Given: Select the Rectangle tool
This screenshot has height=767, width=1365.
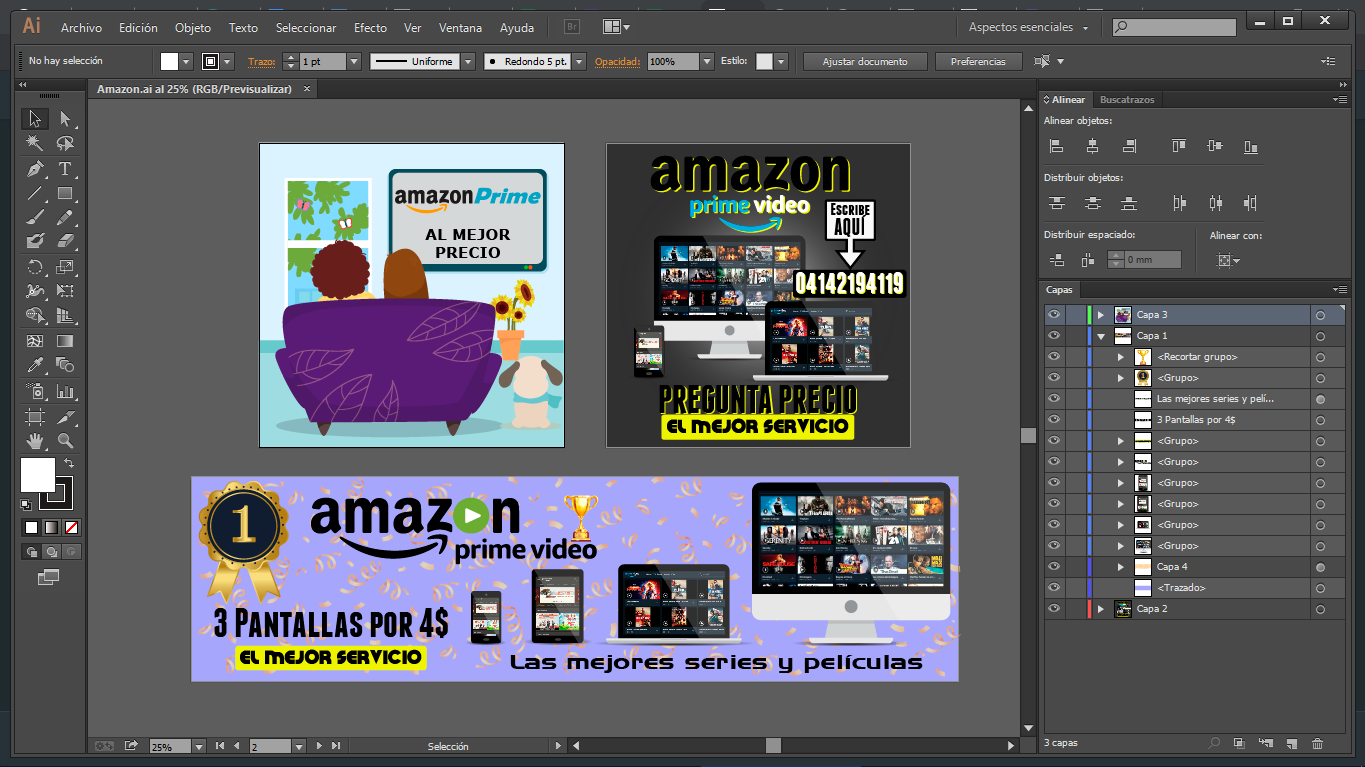Looking at the screenshot, I should 65,193.
